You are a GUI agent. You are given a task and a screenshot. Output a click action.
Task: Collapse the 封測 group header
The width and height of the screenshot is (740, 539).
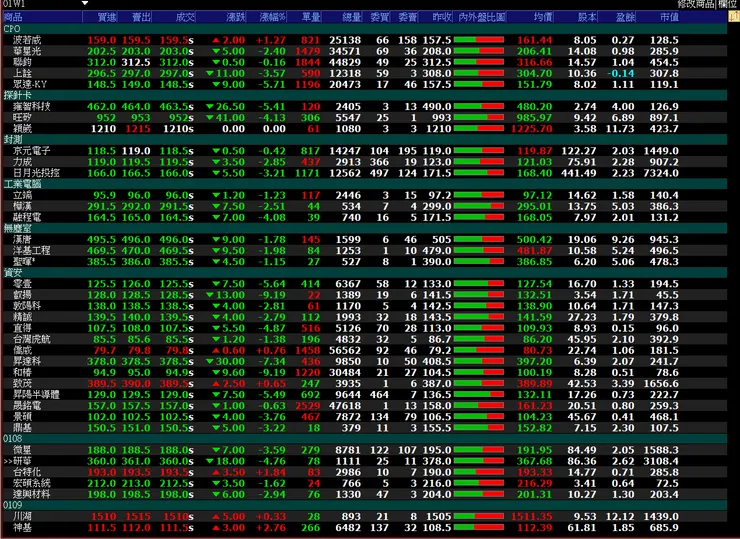[364, 140]
